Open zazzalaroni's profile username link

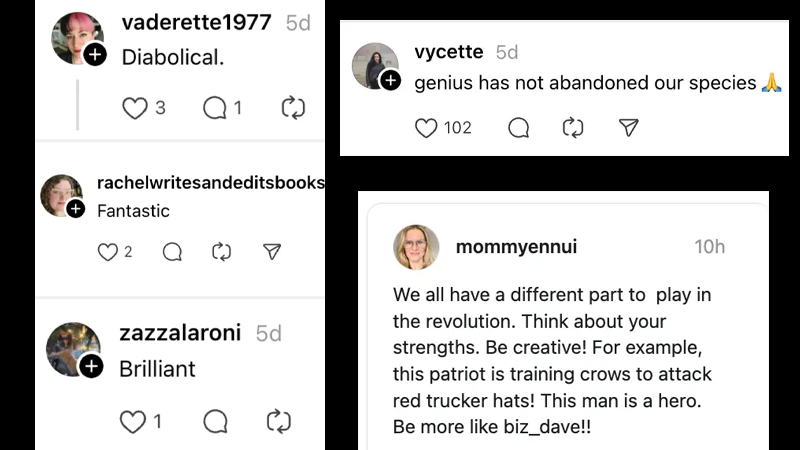[x=180, y=333]
